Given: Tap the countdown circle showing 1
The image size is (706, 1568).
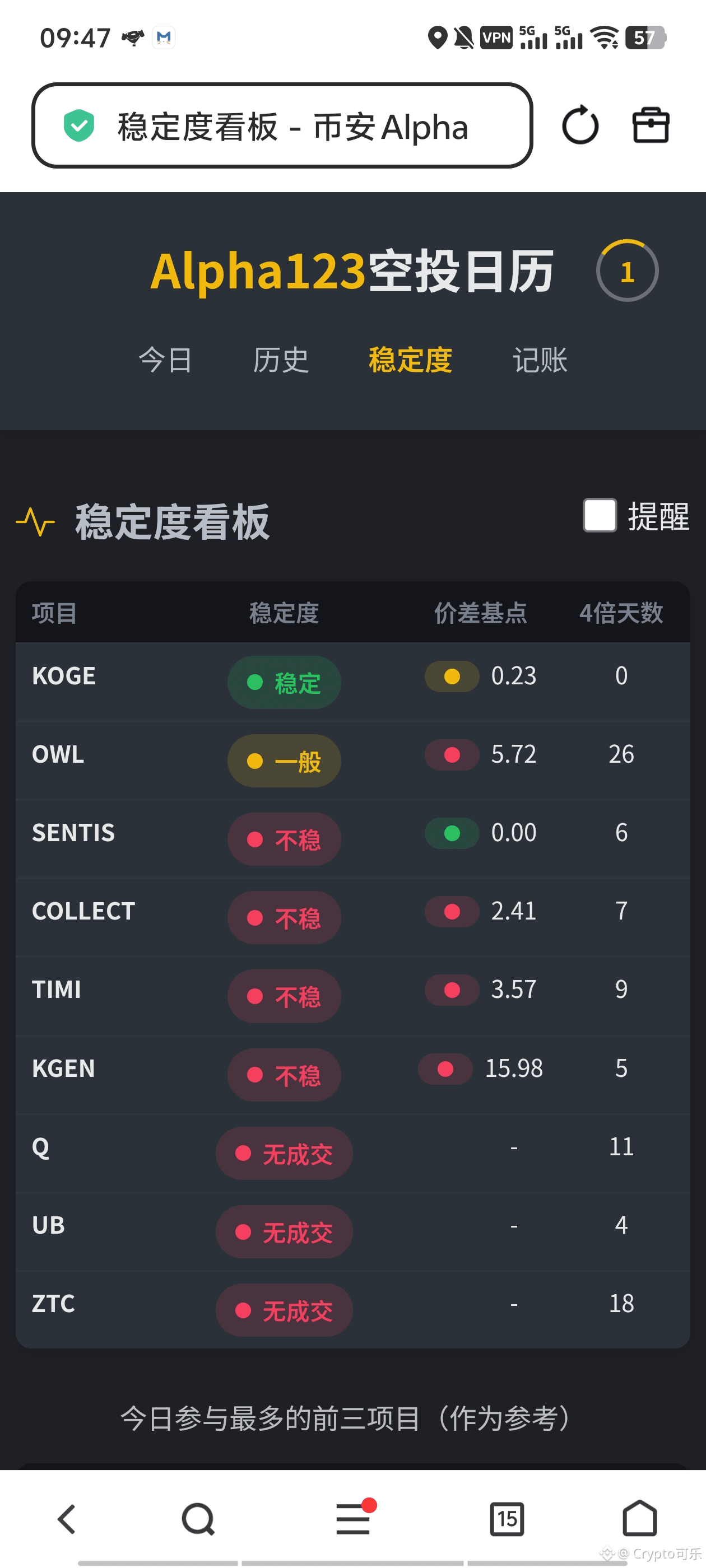Looking at the screenshot, I should 627,271.
